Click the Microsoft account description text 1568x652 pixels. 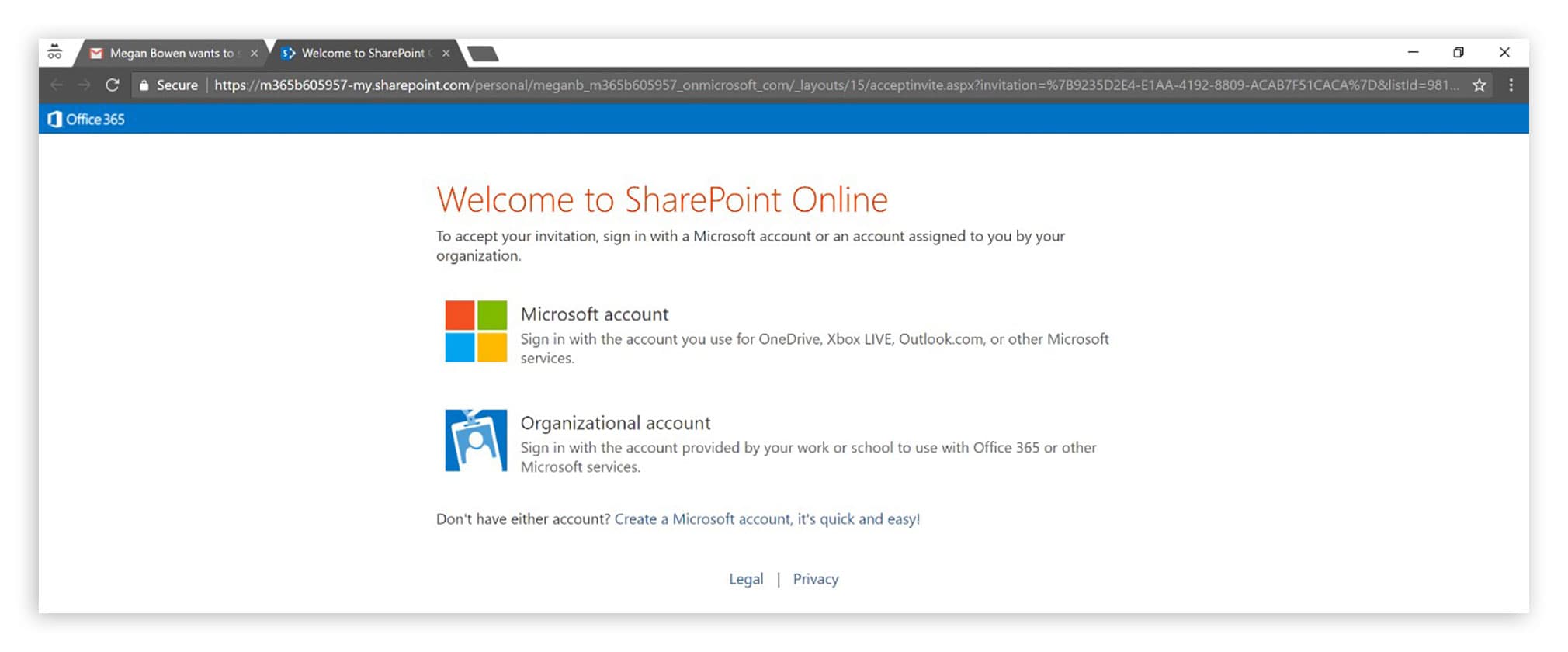click(x=814, y=349)
